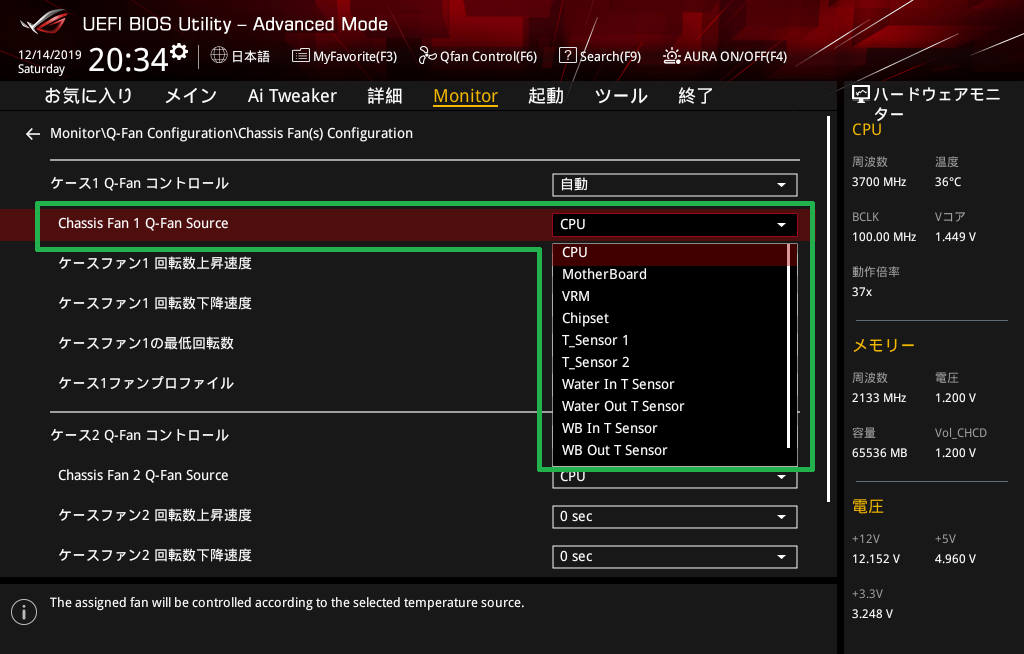
Task: Open Qfan Control(F6)
Action: coord(478,56)
